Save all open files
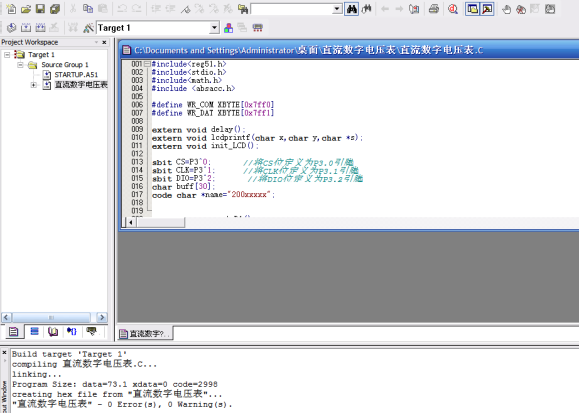The image size is (579, 414). 55,9
